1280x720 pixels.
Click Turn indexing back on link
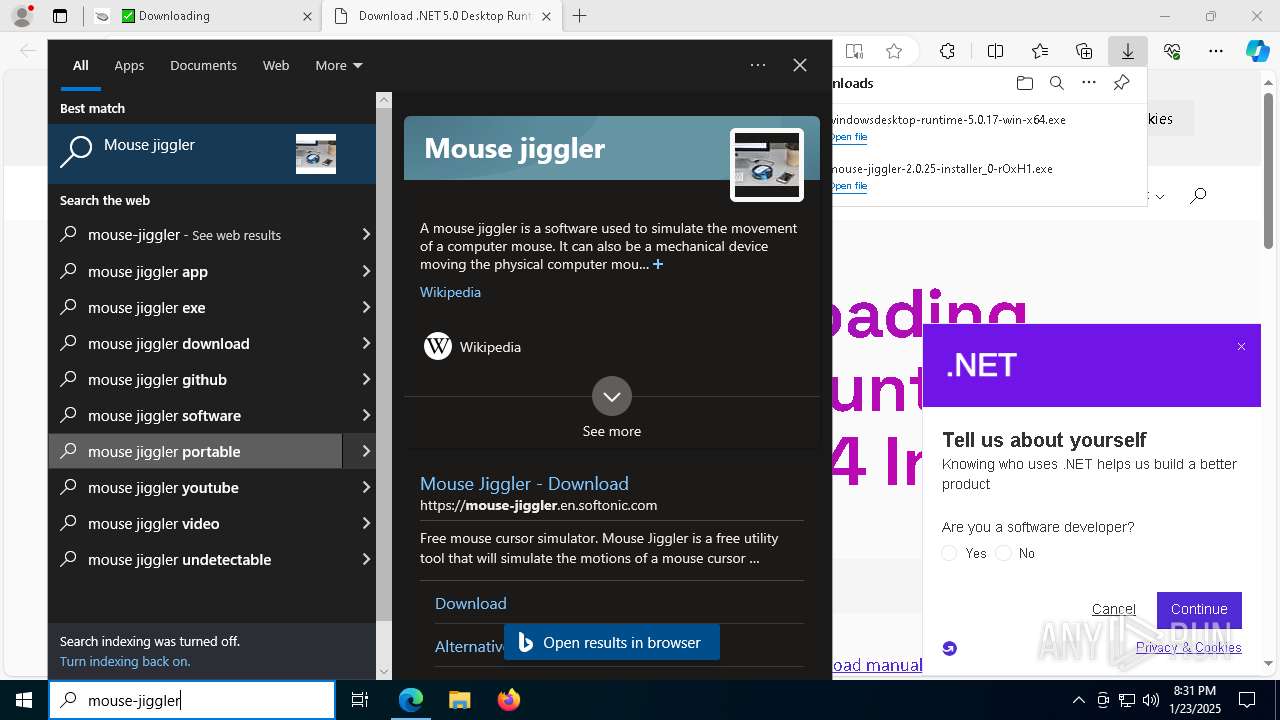click(125, 661)
